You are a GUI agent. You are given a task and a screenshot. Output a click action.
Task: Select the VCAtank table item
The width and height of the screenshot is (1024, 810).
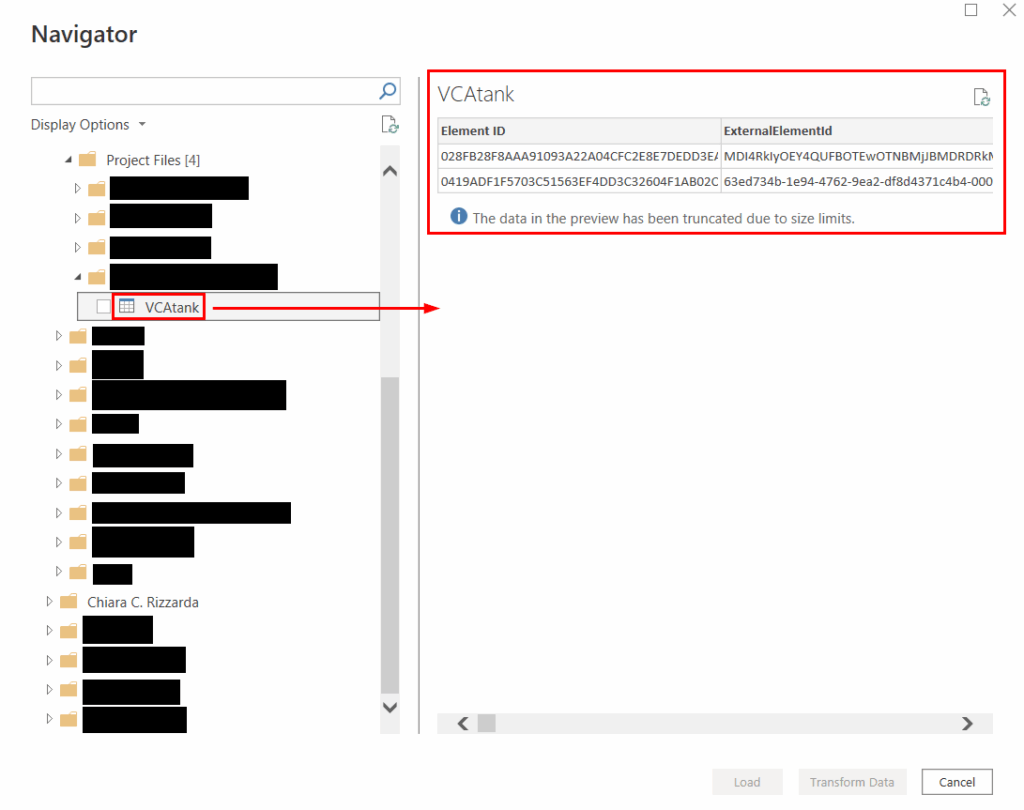point(171,307)
